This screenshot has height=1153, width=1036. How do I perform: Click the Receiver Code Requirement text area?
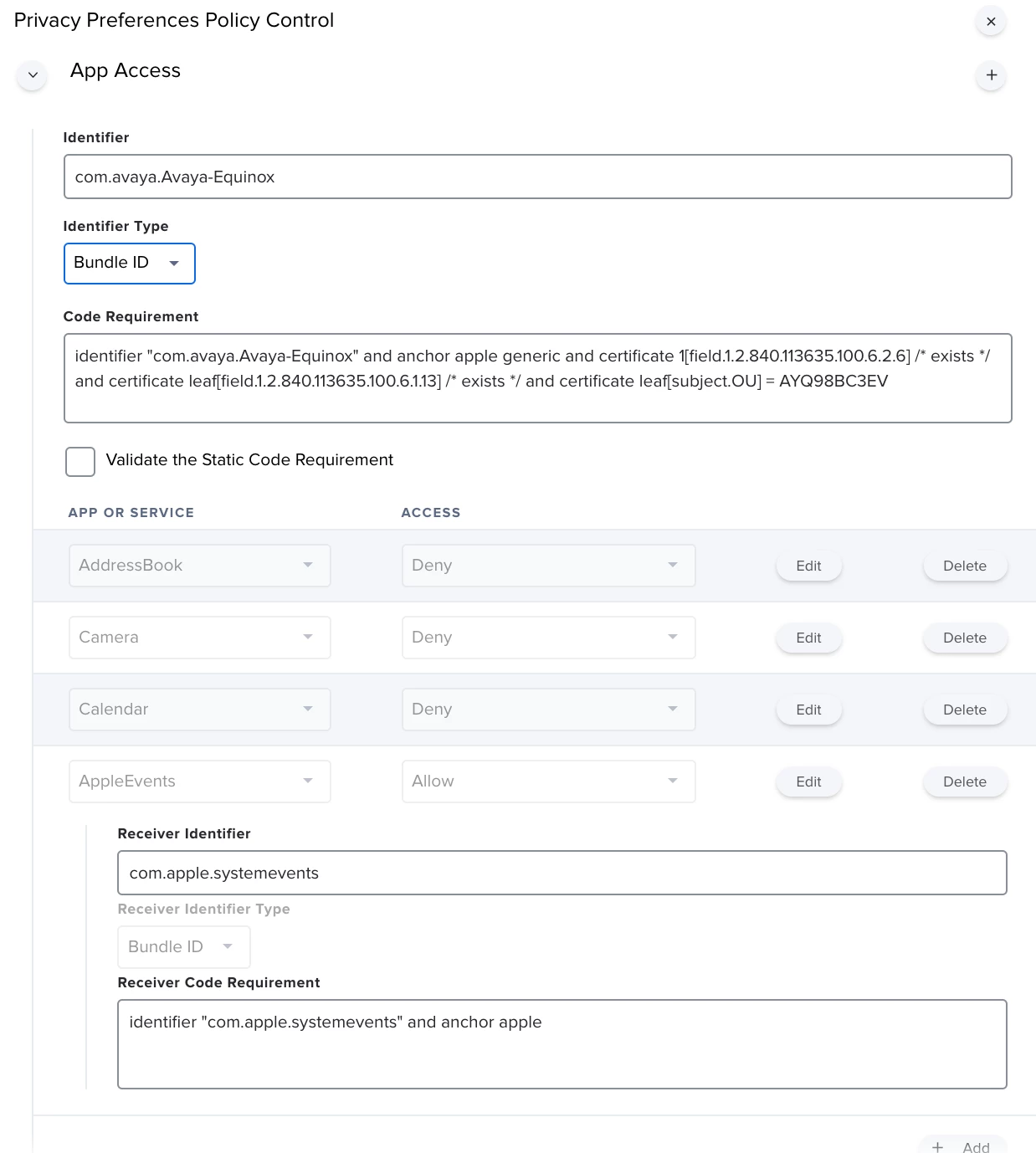click(x=562, y=1044)
